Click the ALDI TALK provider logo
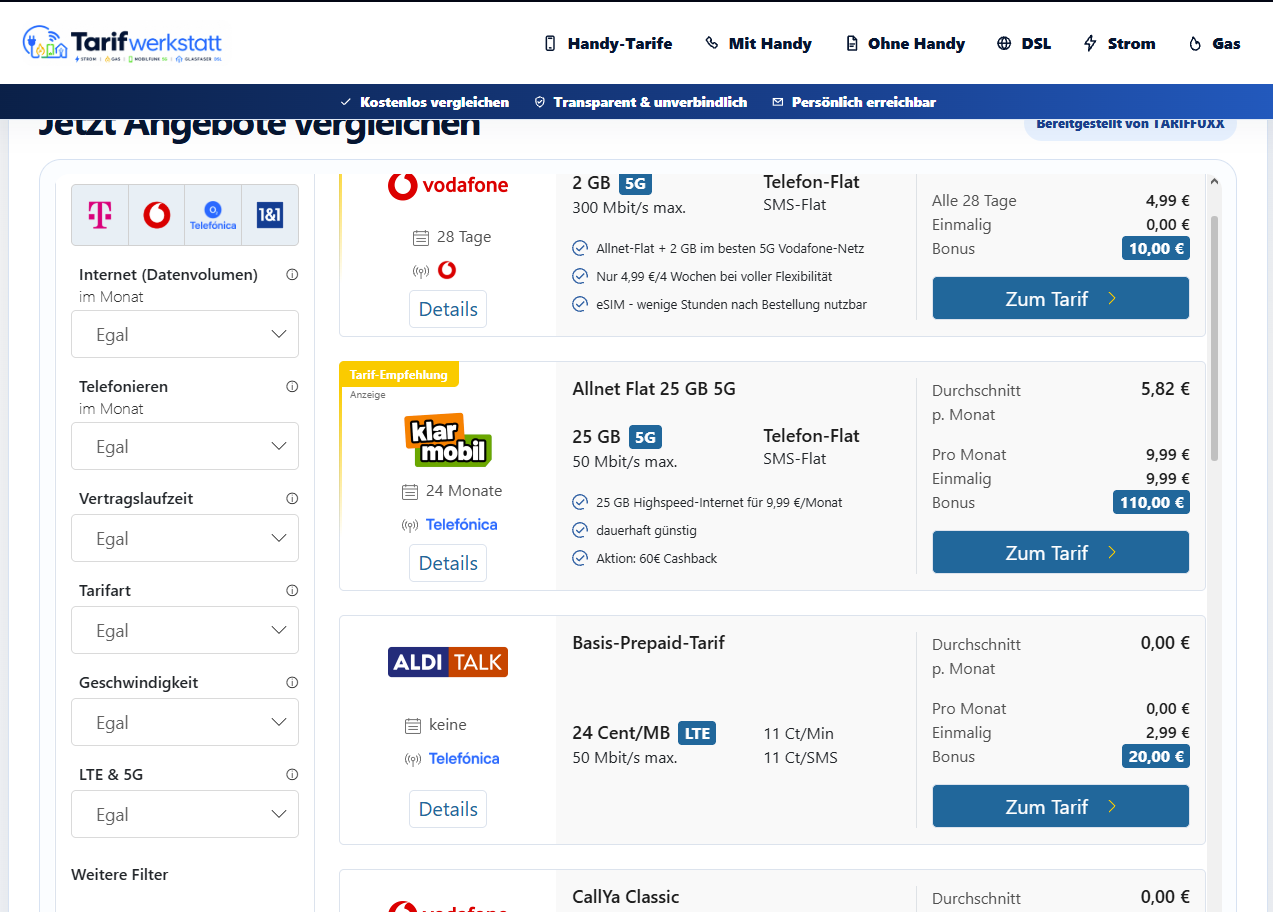This screenshot has width=1273, height=912. (448, 662)
